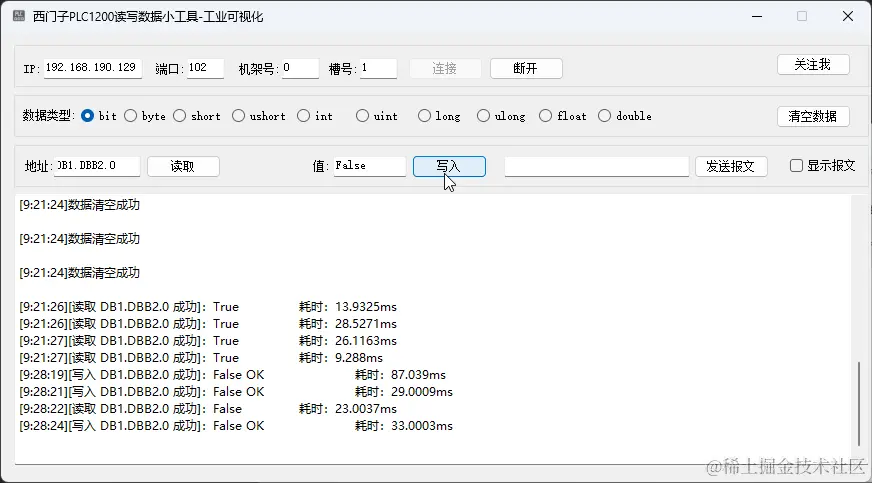Click log line with 26.1163ms
This screenshot has width=872, height=483.
pyautogui.click(x=208, y=341)
